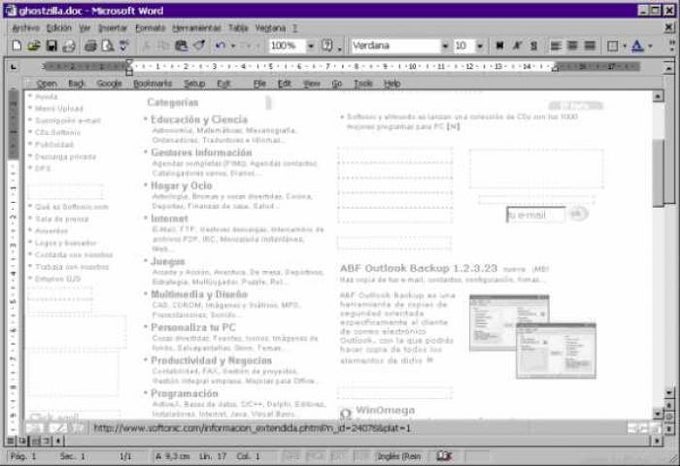680x466 pixels.
Task: Switch to Normal view icon at bottom left
Action: [x=10, y=441]
